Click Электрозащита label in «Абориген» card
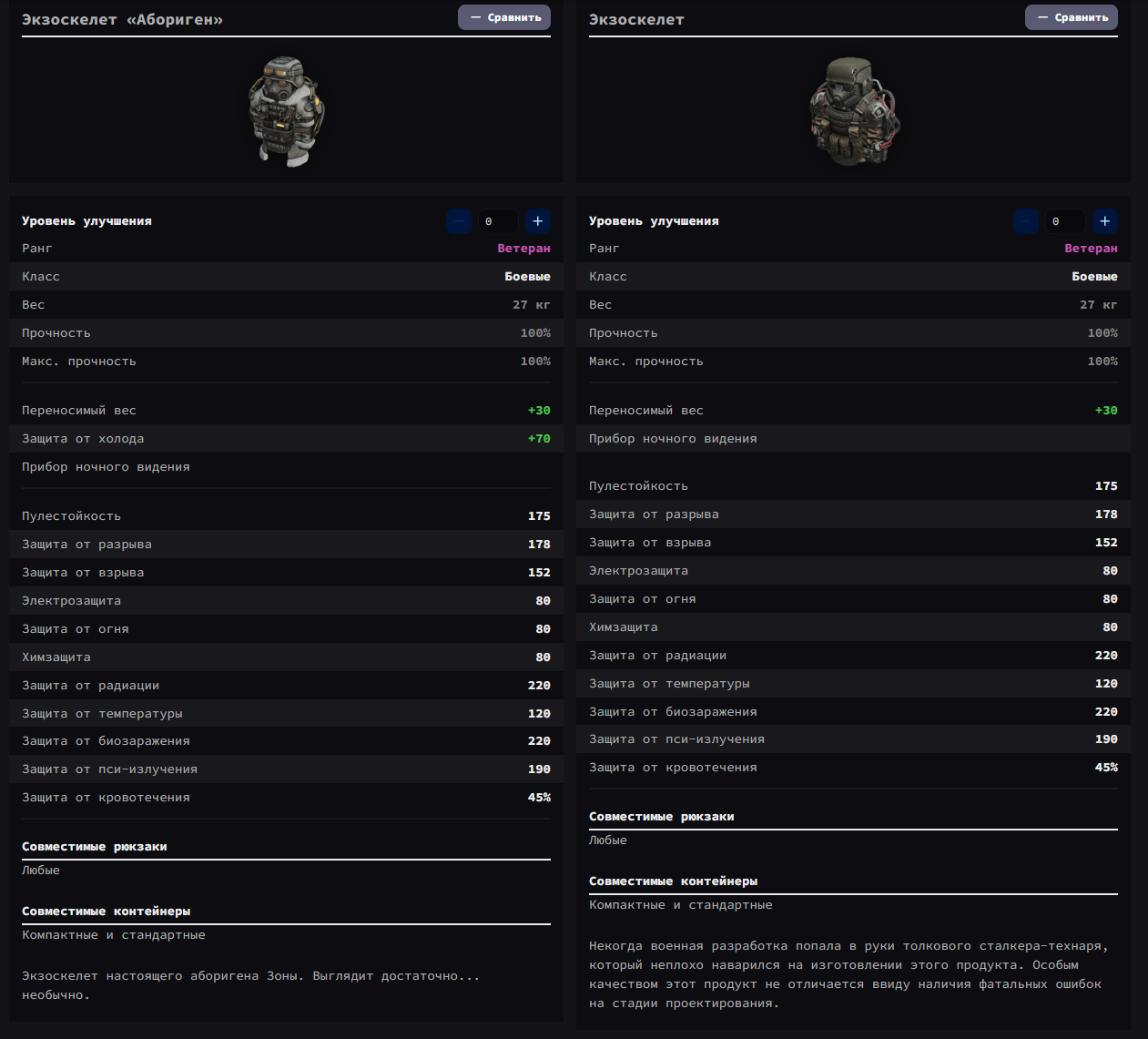This screenshot has height=1039, width=1148. 71,601
